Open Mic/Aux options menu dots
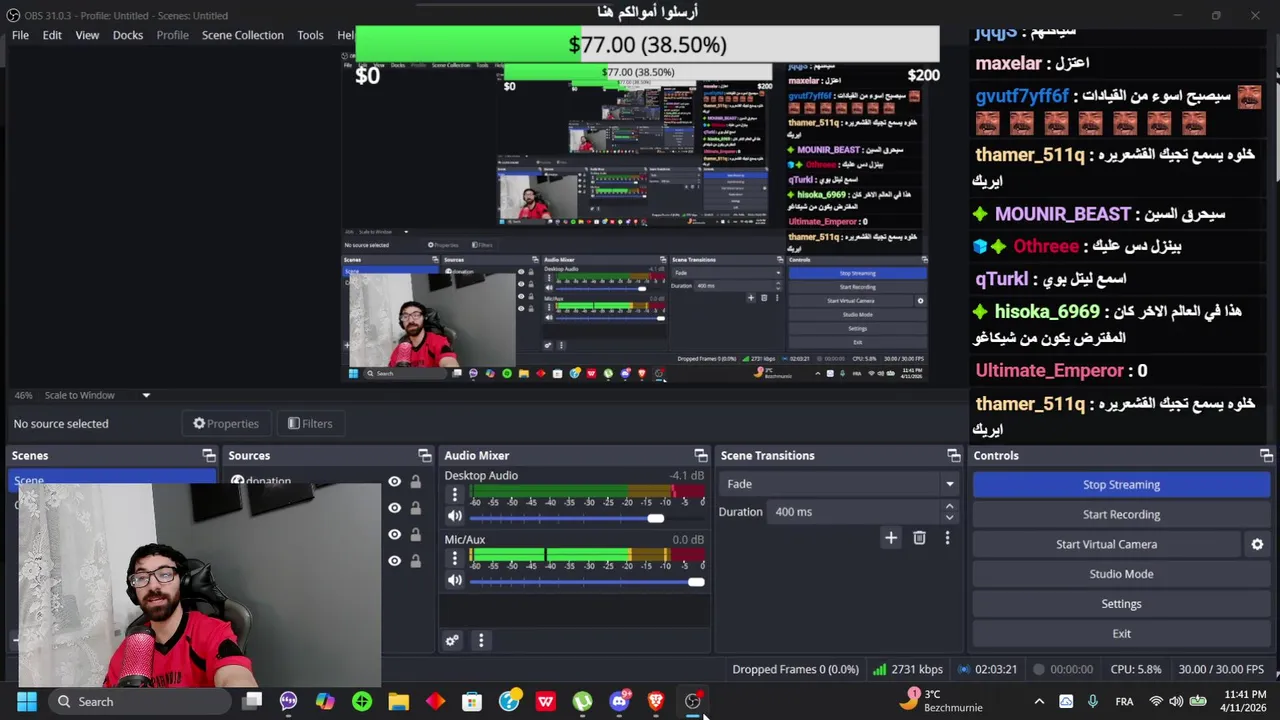Screen dimensions: 1280x720 click(455, 558)
